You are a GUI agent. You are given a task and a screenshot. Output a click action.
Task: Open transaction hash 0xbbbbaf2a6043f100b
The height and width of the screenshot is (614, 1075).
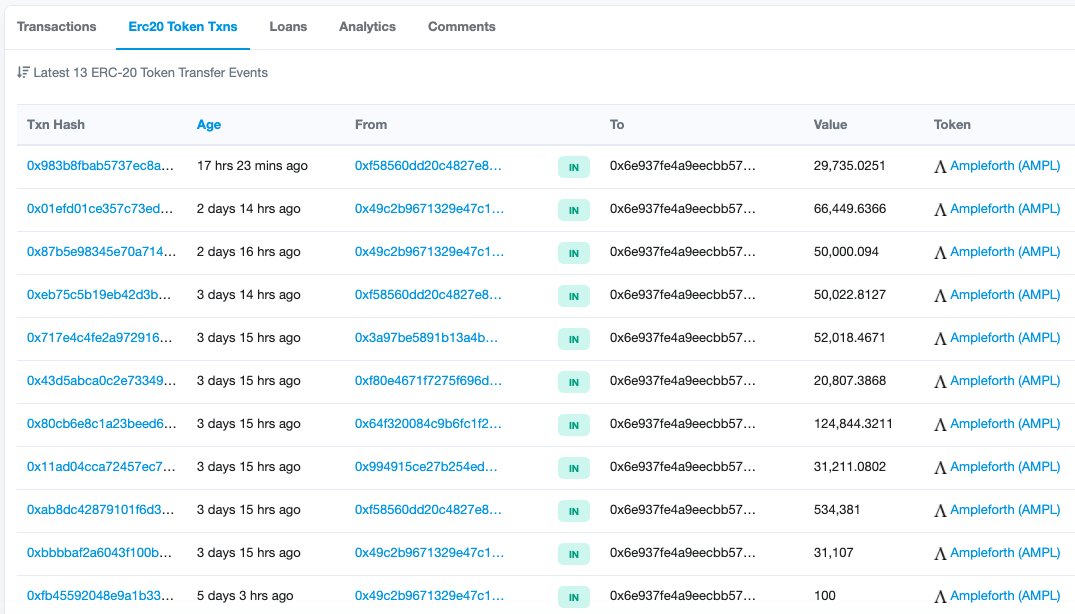point(99,553)
